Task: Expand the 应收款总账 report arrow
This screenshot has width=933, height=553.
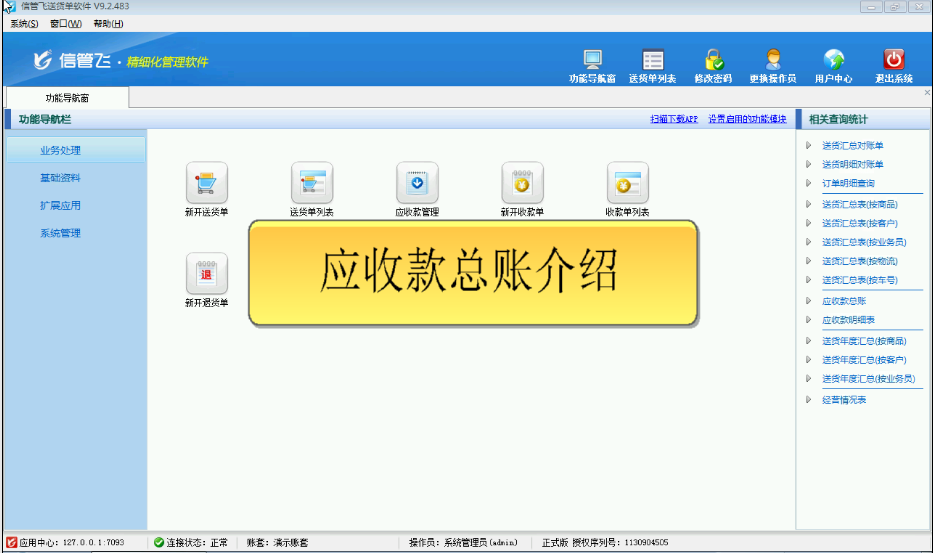Action: pos(809,301)
